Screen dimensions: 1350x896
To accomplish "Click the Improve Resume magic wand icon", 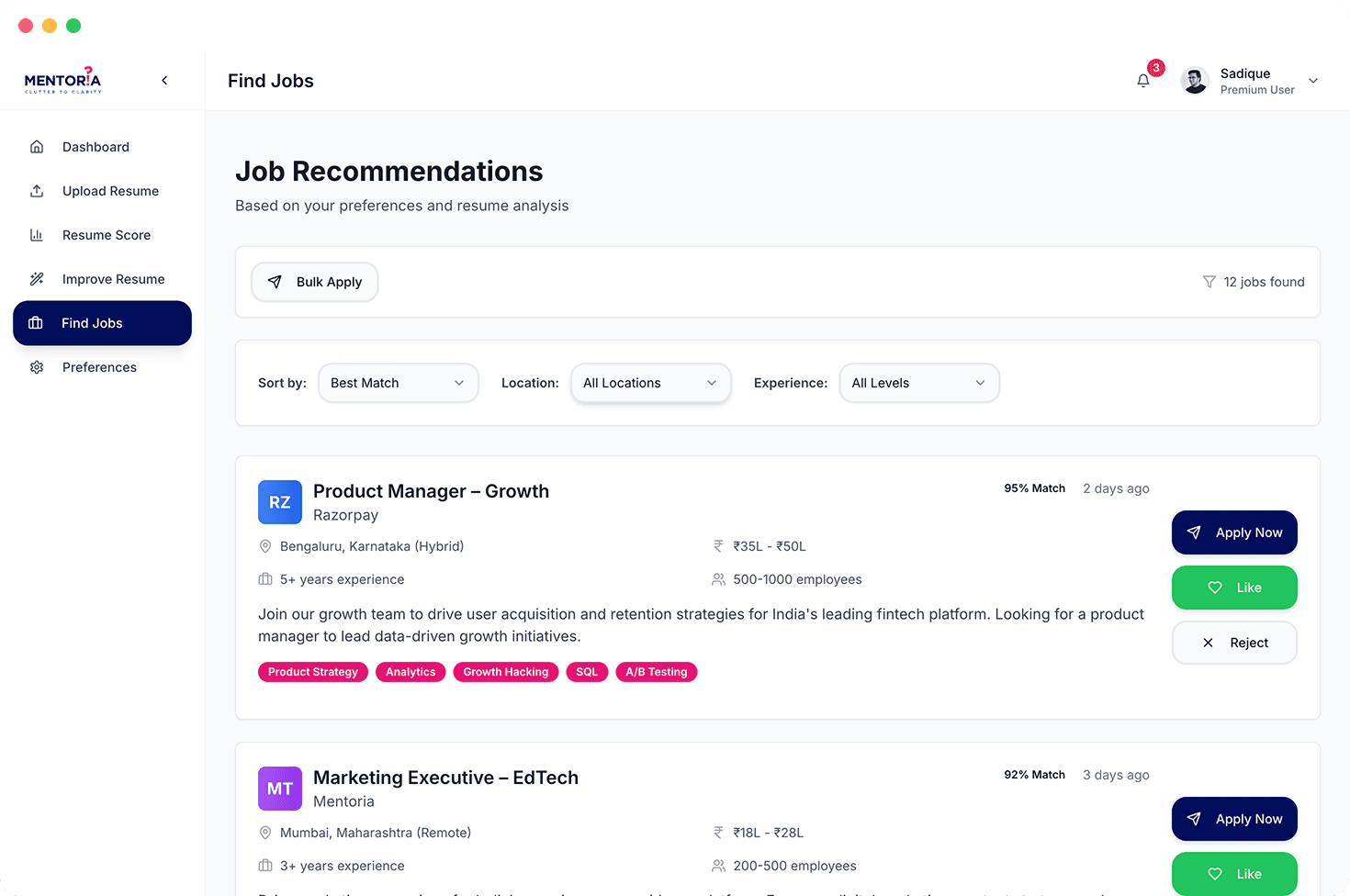I will (37, 279).
